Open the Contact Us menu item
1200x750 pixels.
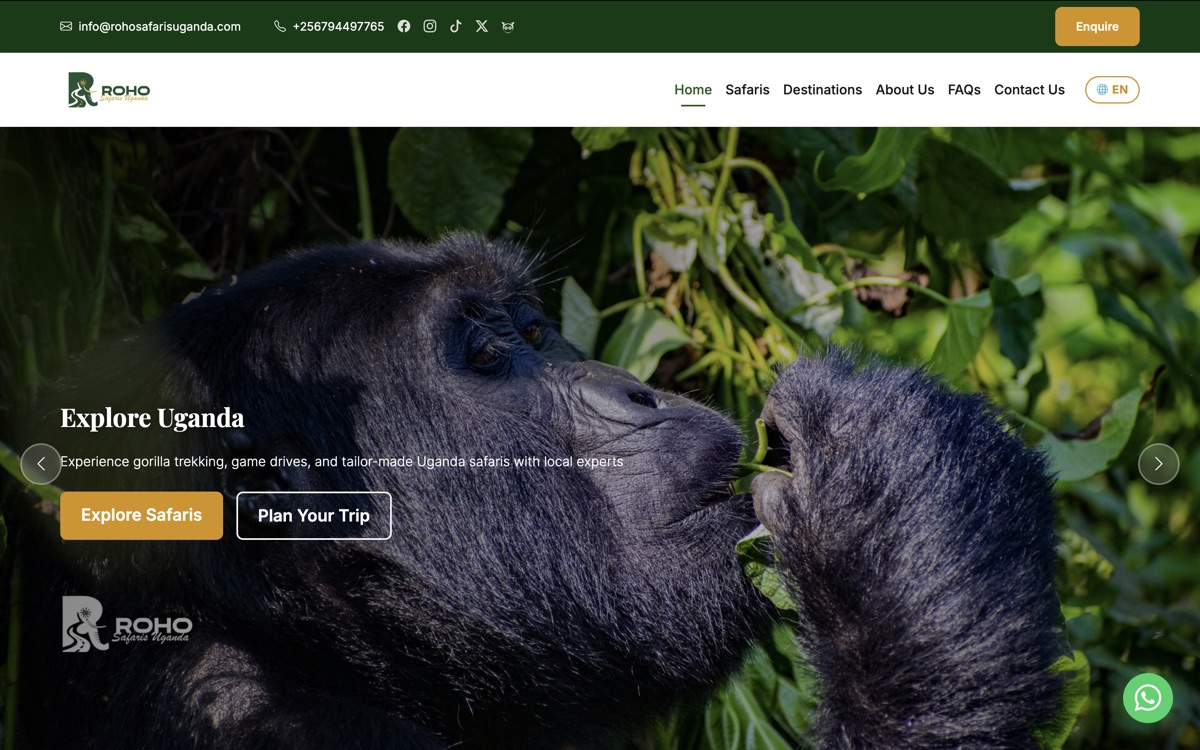point(1029,89)
